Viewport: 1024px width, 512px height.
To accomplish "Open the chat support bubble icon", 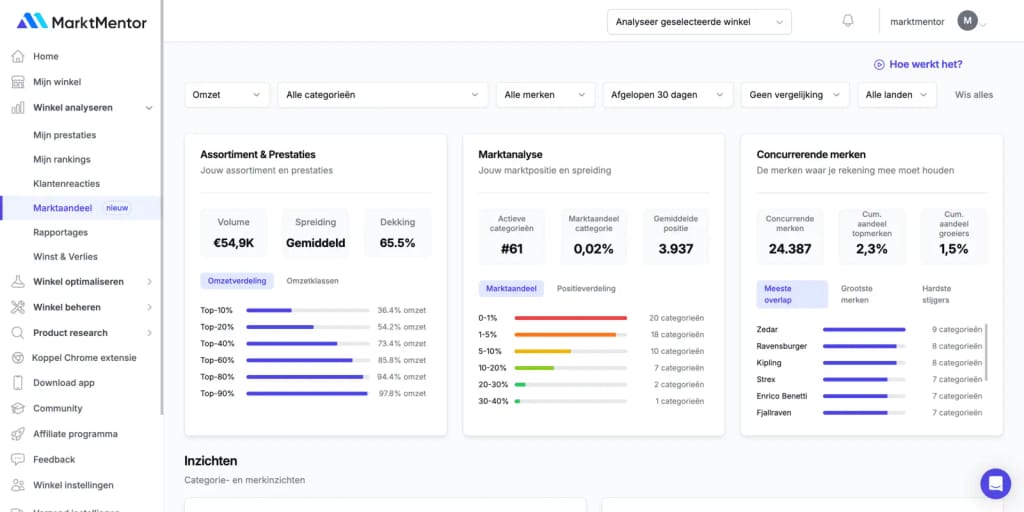I will [x=995, y=484].
